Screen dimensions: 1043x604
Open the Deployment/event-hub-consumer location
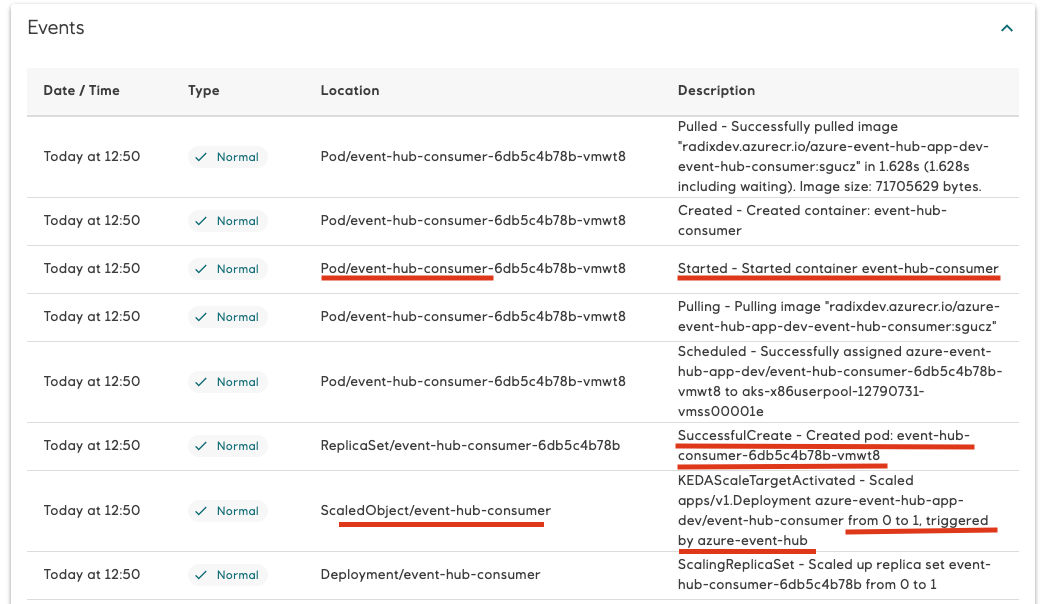click(430, 574)
